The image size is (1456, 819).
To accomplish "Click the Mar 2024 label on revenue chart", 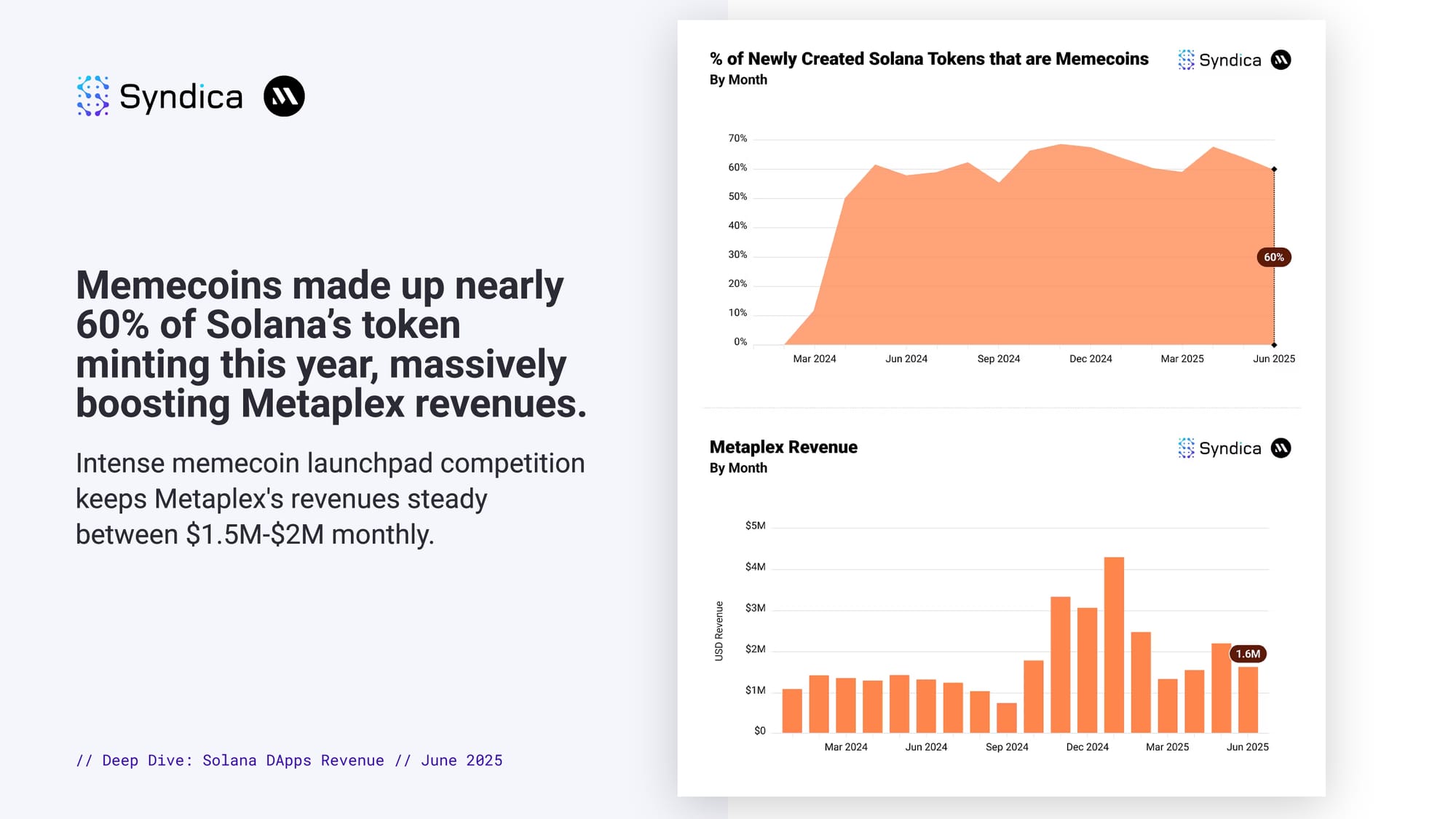I will (845, 747).
